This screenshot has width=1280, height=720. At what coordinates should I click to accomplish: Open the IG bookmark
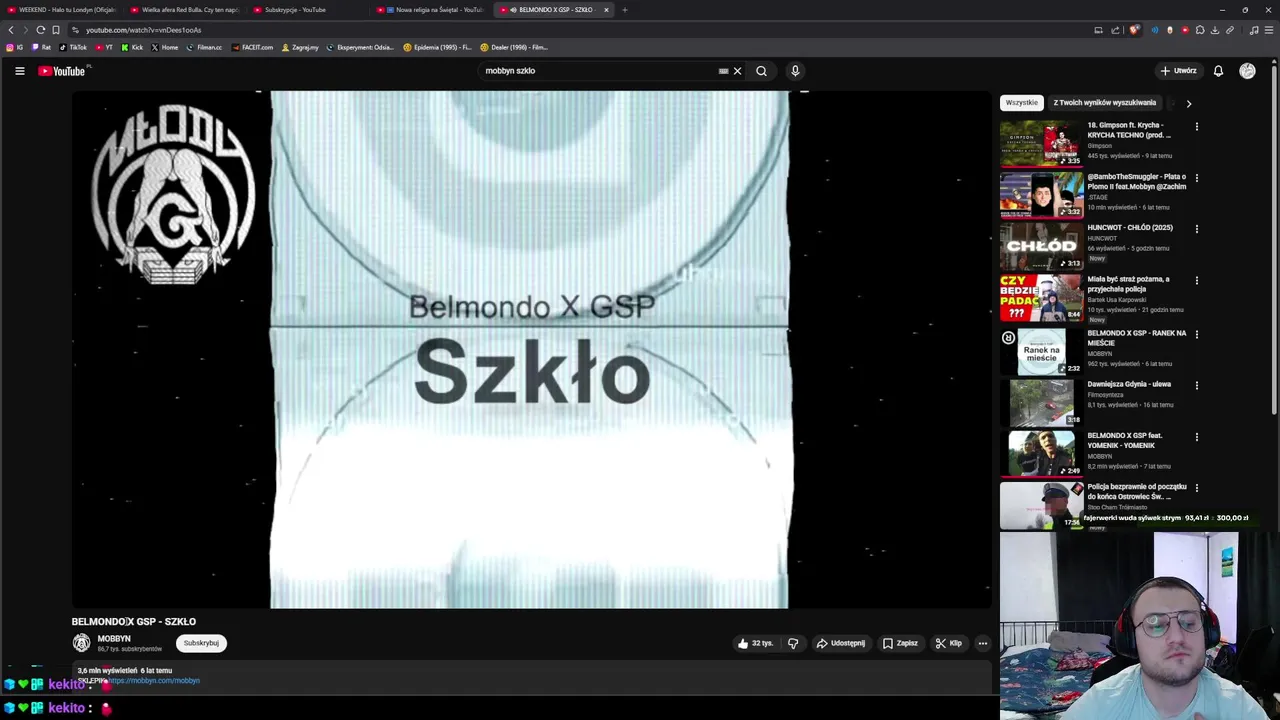tap(15, 47)
